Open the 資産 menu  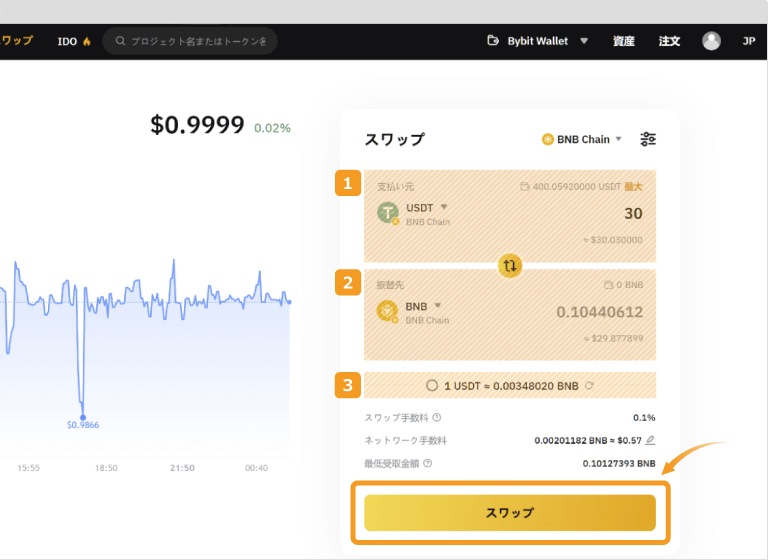click(x=624, y=41)
